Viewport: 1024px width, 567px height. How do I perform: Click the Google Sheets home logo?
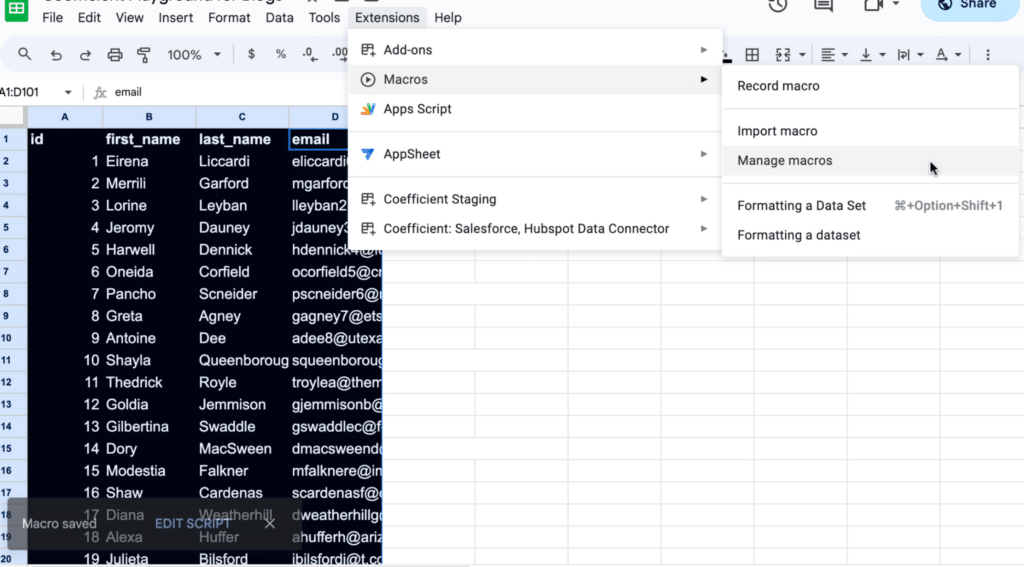pyautogui.click(x=16, y=10)
